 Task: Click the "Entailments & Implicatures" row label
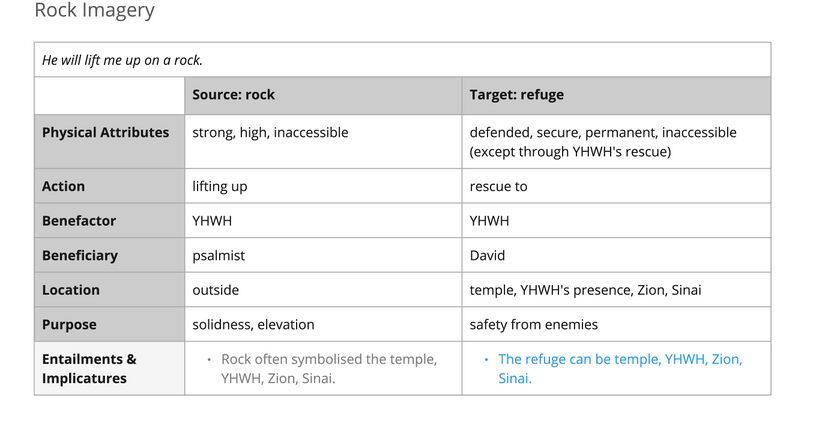tap(89, 368)
